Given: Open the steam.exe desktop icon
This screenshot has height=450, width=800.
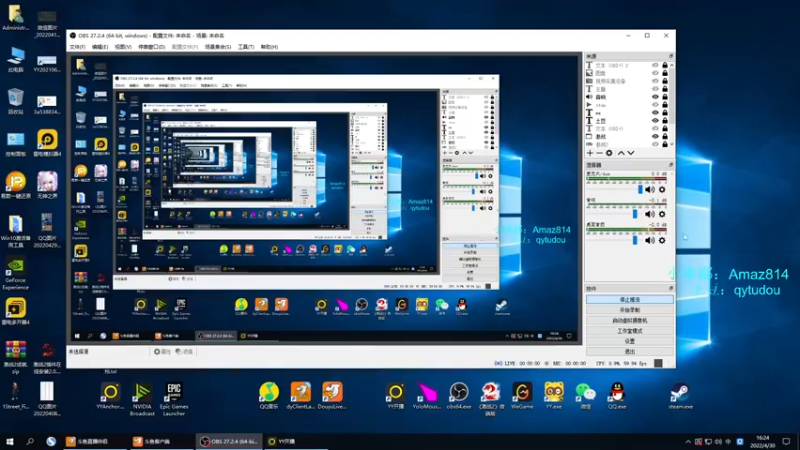Looking at the screenshot, I should [x=681, y=396].
